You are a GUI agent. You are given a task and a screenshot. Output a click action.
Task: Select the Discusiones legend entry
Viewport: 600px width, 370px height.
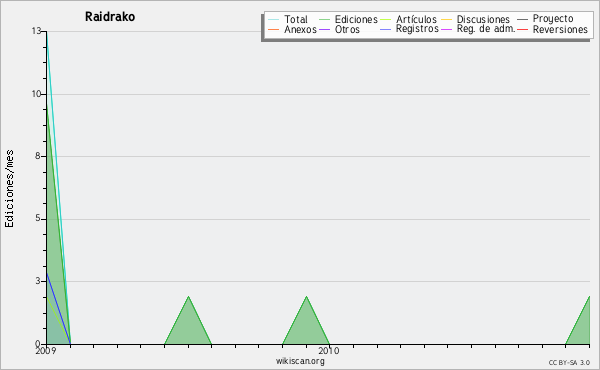click(x=483, y=19)
